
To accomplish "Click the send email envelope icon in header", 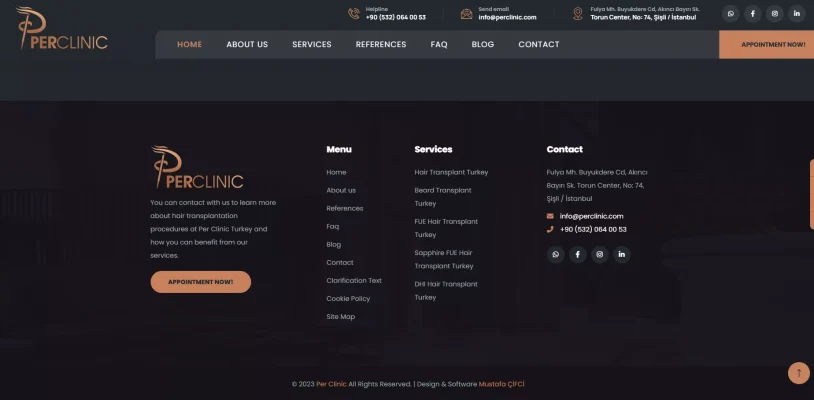I will coord(467,13).
